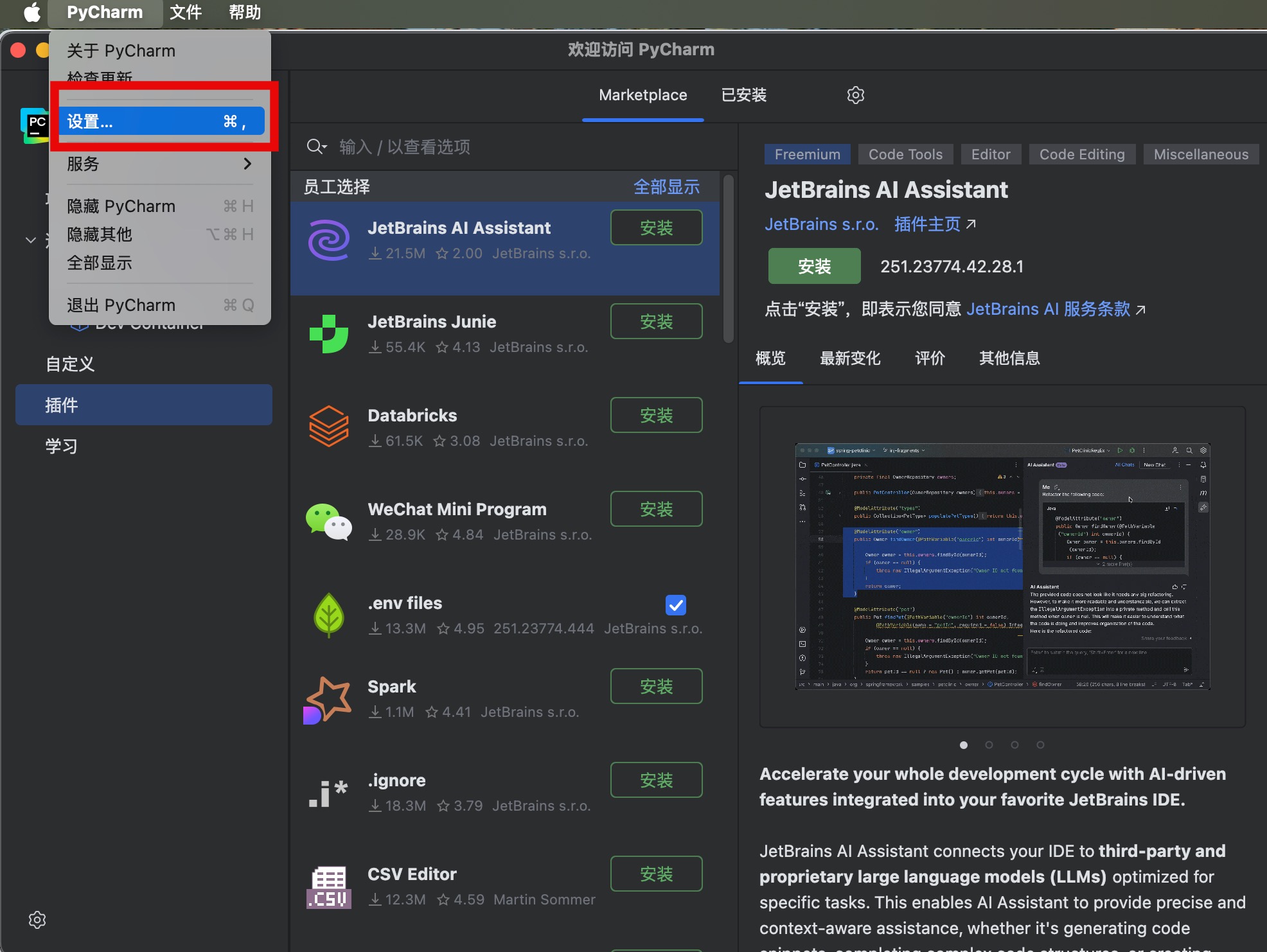Collapse the sidebar tree chevron
1267x952 pixels.
[x=30, y=240]
